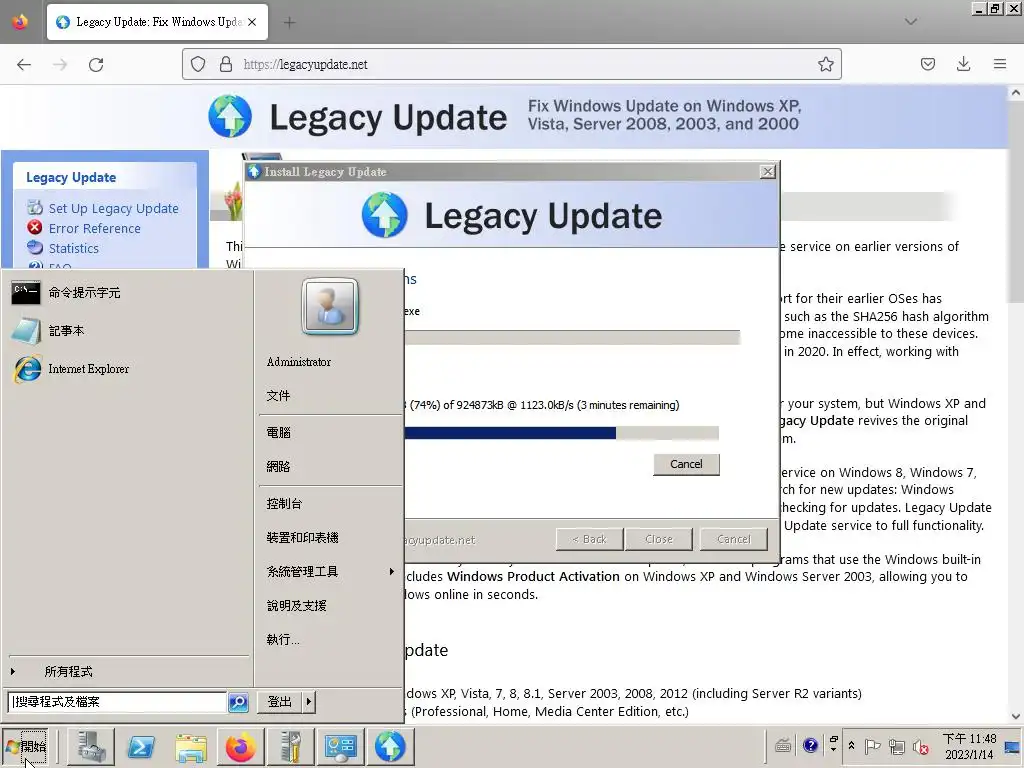Click the site padlock icon

(x=226, y=64)
